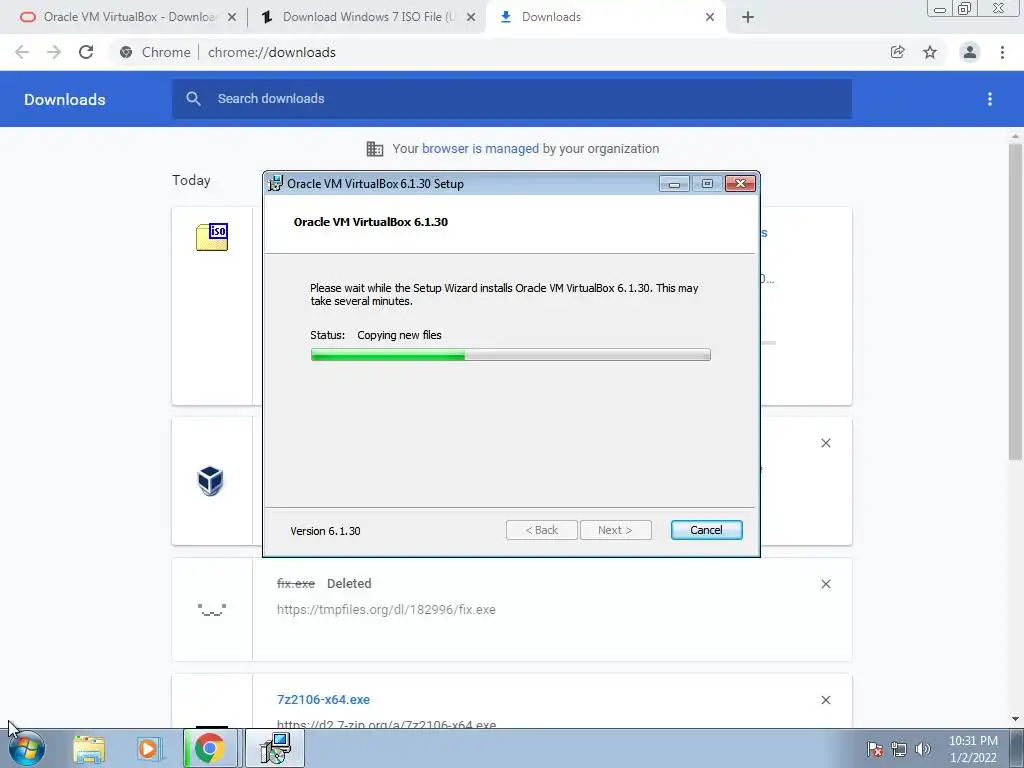Open Windows Media Player from taskbar
This screenshot has width=1024, height=768.
[x=149, y=749]
